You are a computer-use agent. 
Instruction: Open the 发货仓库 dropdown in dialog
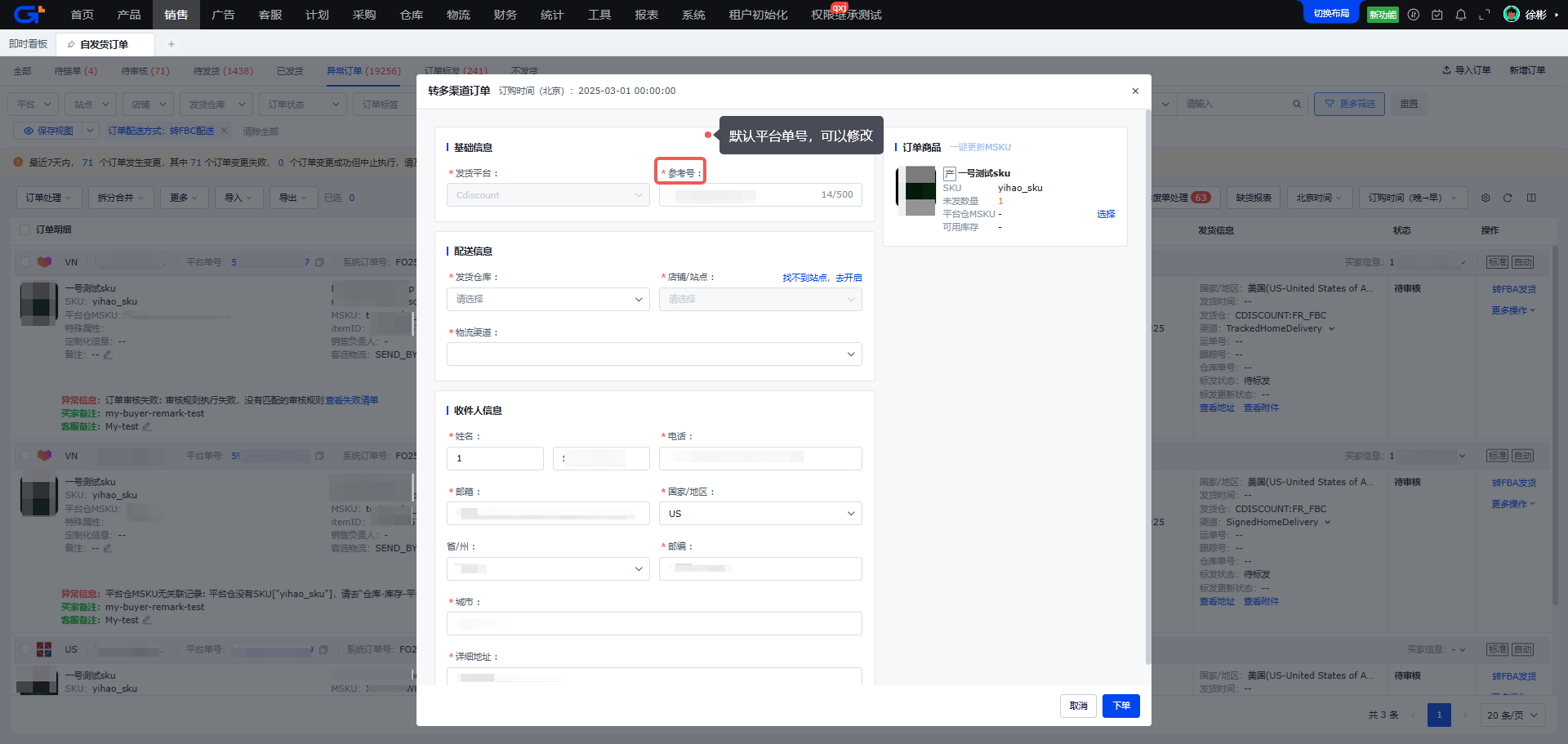pyautogui.click(x=548, y=299)
